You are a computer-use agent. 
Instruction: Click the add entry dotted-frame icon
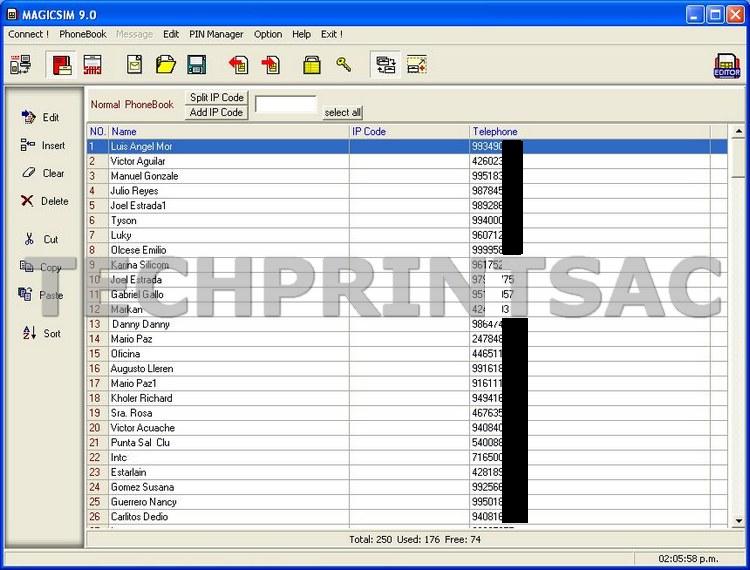pyautogui.click(x=417, y=65)
